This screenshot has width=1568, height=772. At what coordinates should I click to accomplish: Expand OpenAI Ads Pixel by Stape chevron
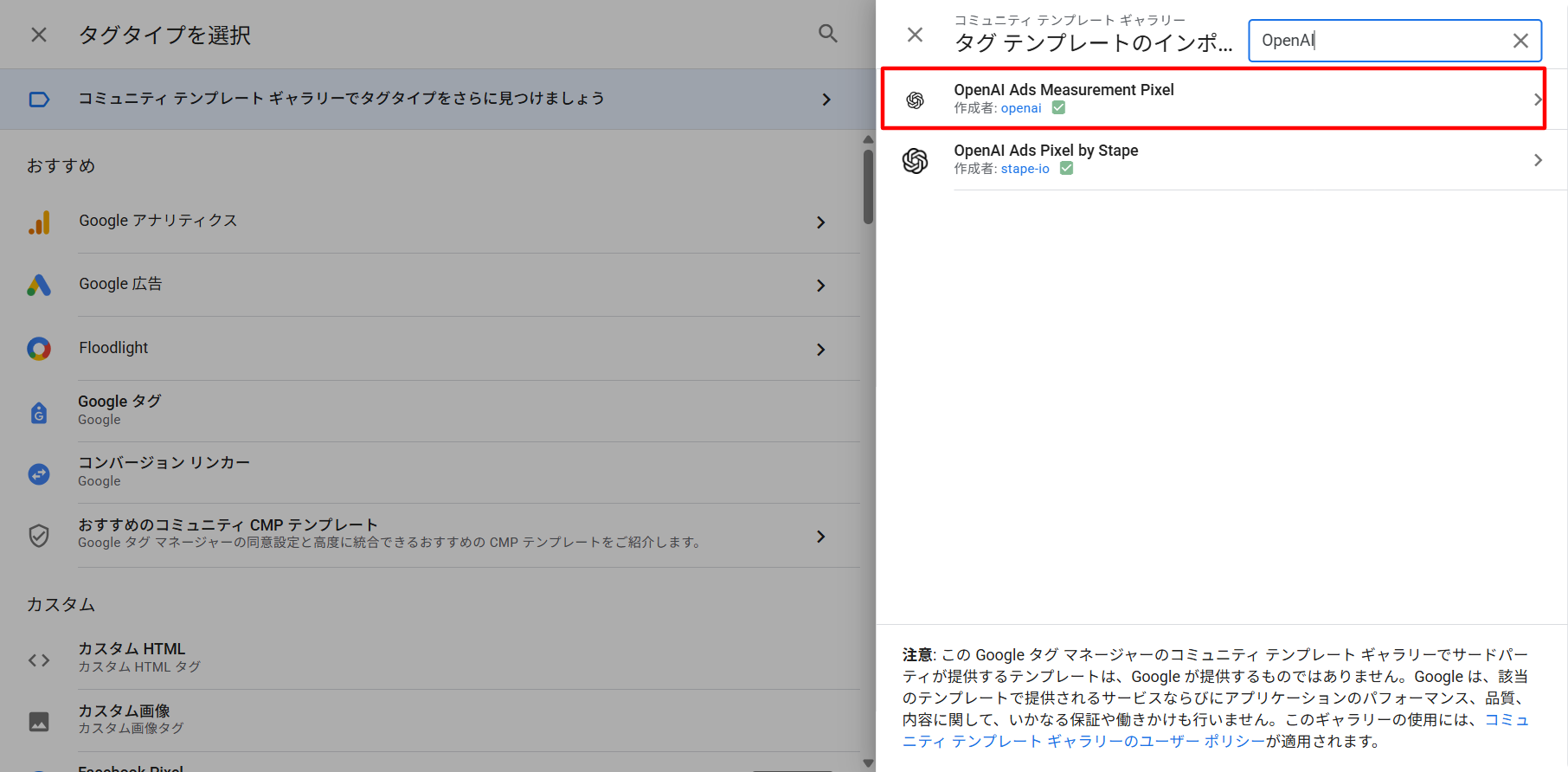tap(1538, 160)
